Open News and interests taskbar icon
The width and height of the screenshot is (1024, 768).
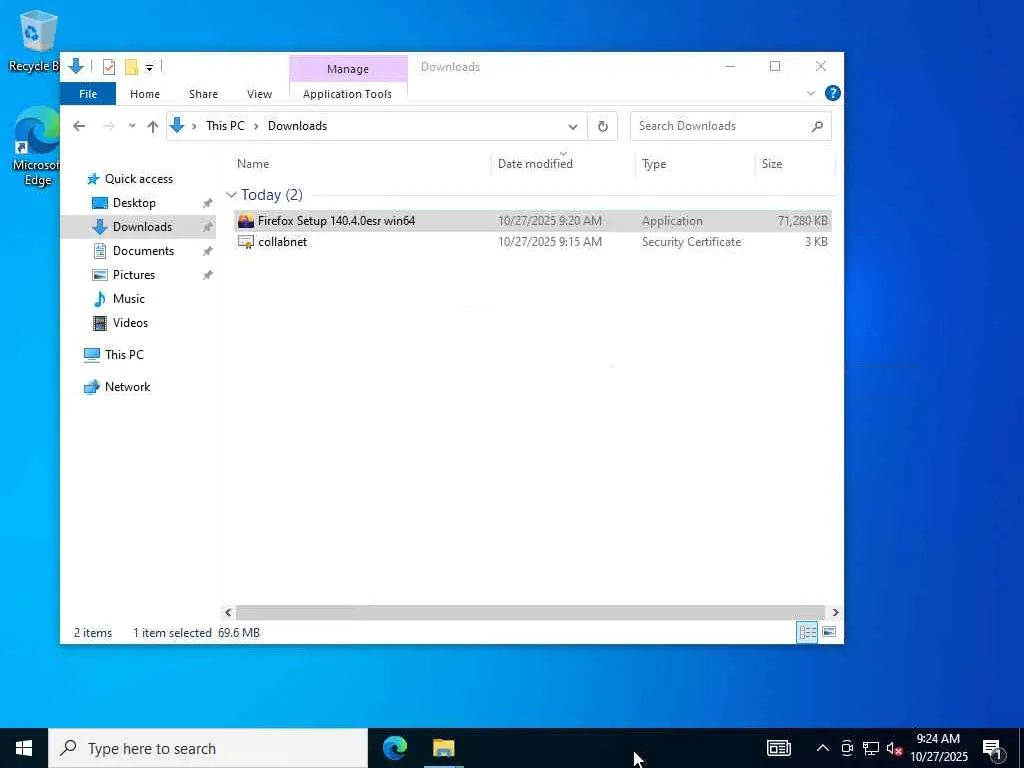(x=778, y=748)
